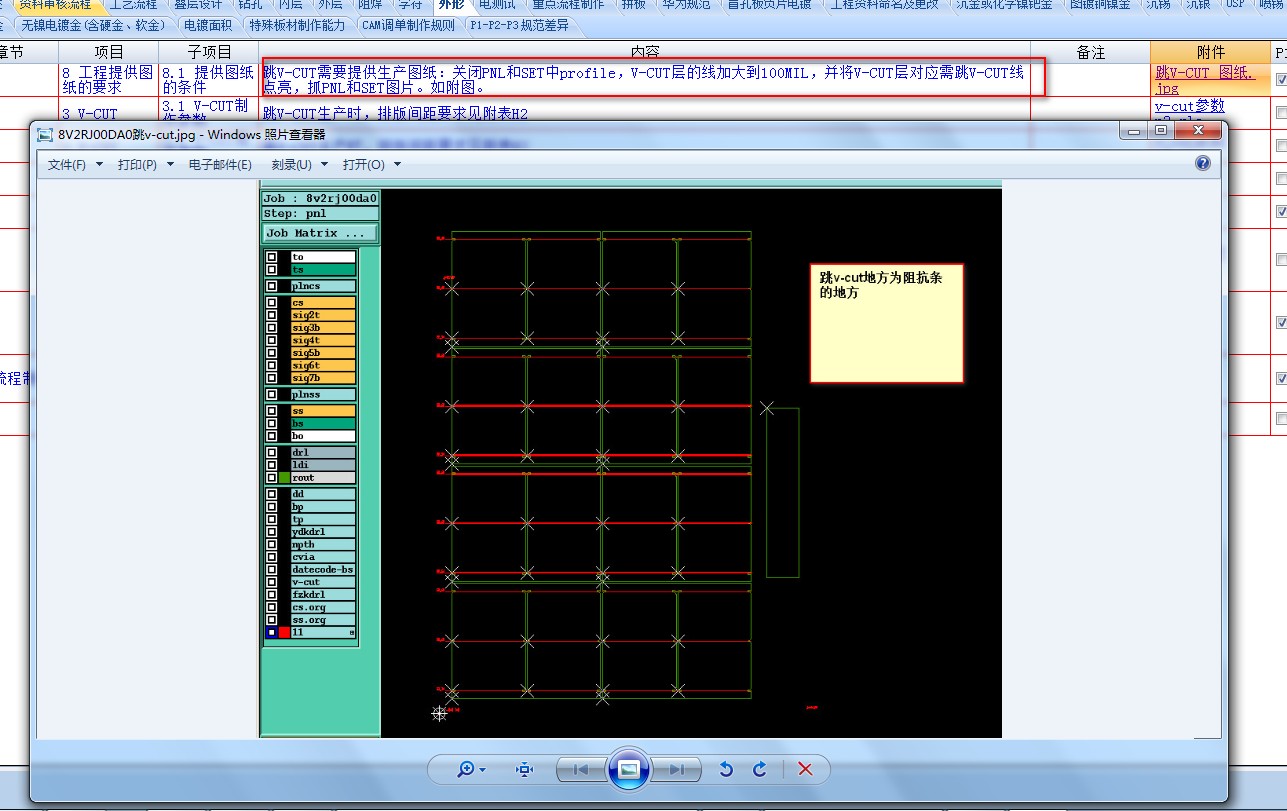Open the zoom magnifier control

tap(466, 769)
